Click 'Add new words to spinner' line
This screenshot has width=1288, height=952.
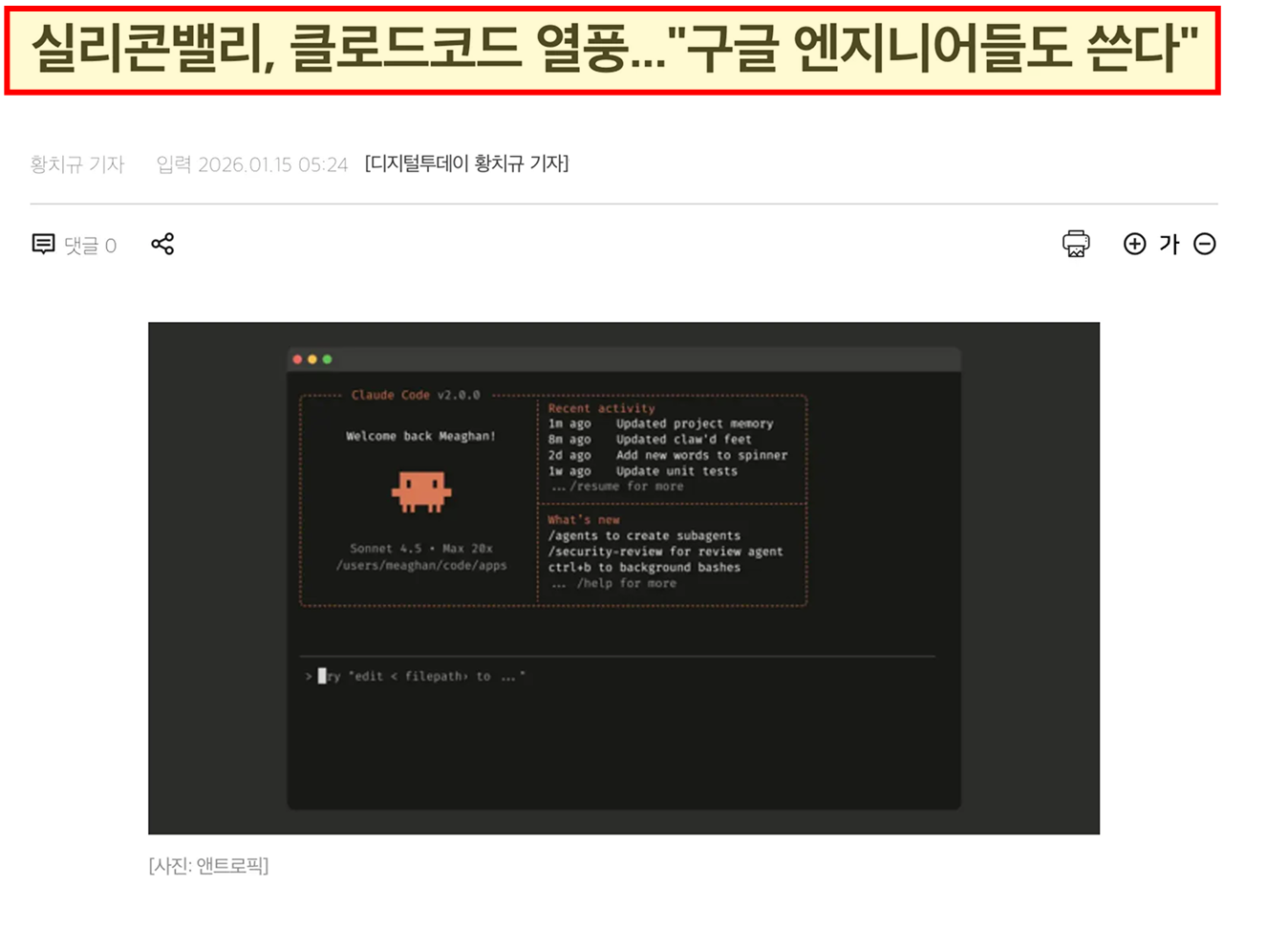point(701,455)
